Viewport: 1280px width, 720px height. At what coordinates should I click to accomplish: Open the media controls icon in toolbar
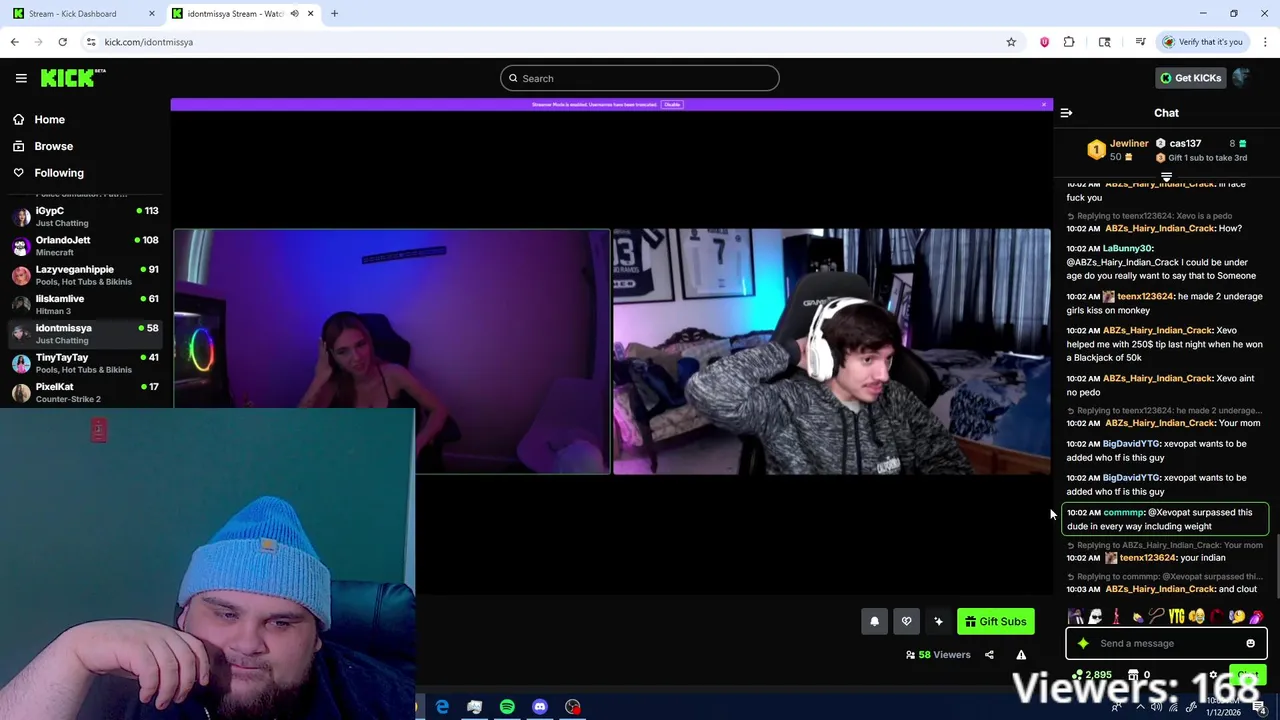(x=1140, y=42)
